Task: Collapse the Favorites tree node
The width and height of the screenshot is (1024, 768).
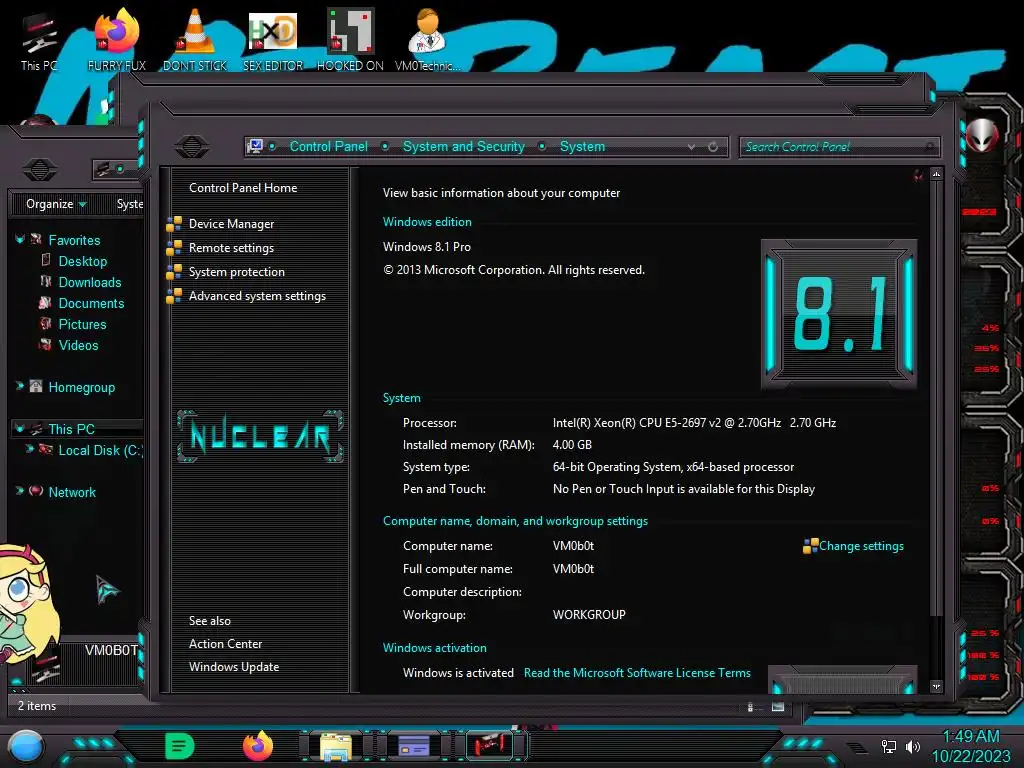Action: click(20, 240)
